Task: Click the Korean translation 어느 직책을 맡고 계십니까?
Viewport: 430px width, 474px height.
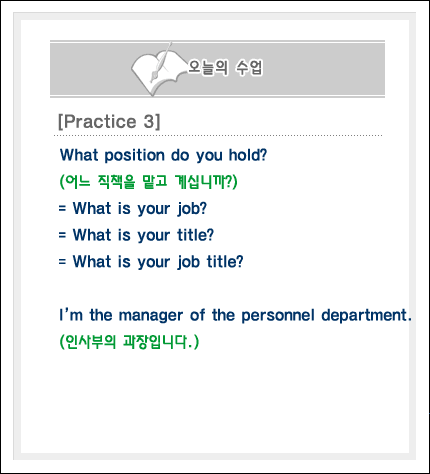Action: pos(148,182)
